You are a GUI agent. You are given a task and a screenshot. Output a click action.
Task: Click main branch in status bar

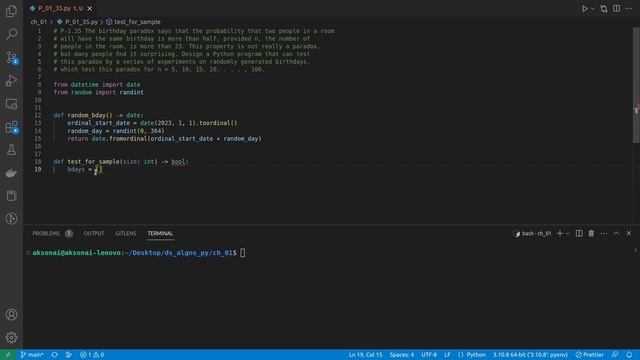point(32,355)
